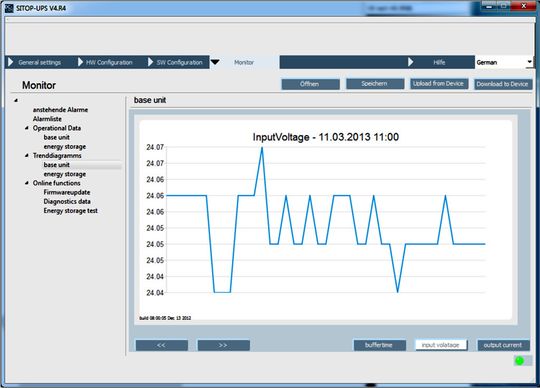
Task: Open Energy storage test item
Action: [71, 210]
